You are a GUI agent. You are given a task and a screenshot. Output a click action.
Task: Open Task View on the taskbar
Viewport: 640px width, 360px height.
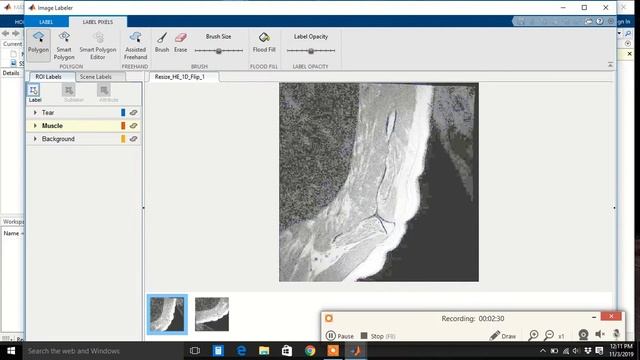[x=195, y=351]
